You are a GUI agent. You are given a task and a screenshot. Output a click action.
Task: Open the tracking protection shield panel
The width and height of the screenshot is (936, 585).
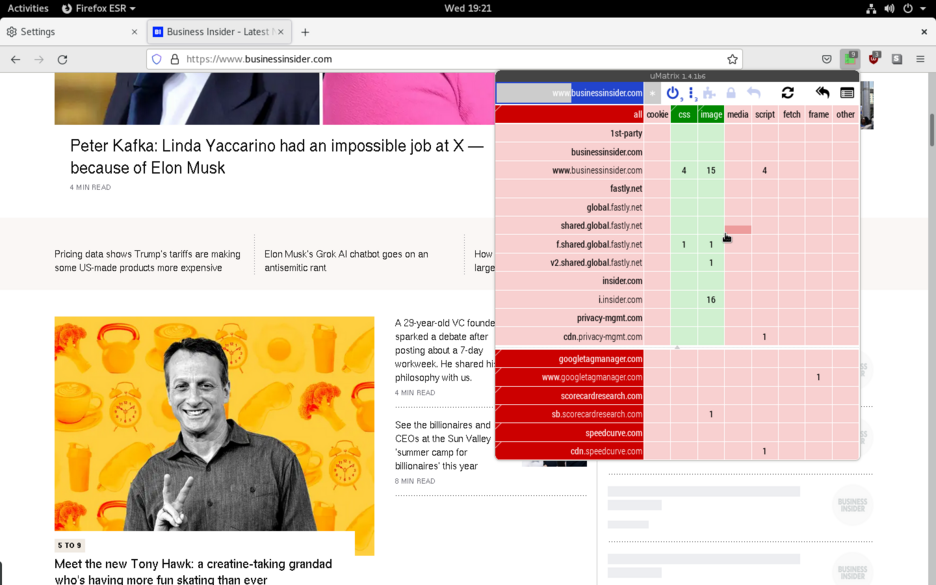[x=156, y=59]
